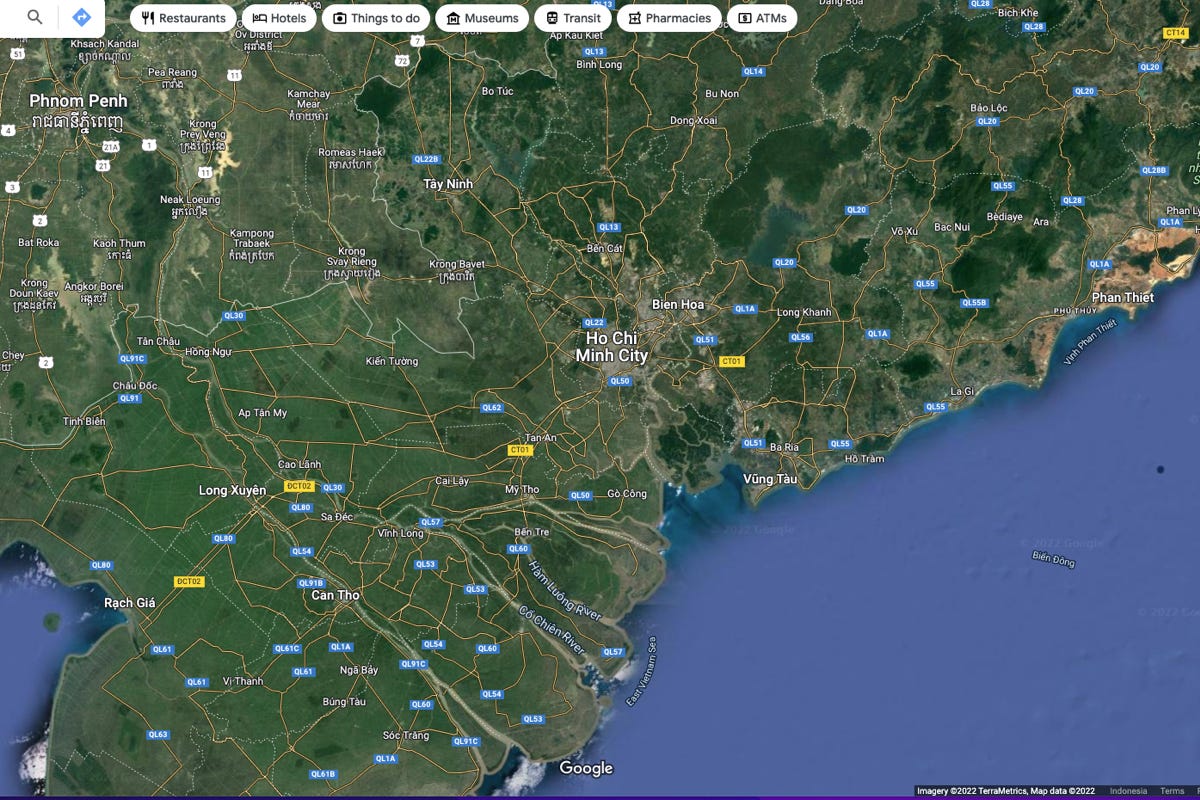Screen dimensions: 1200x800
Task: Click the Bến Tre town label
Action: click(x=531, y=531)
